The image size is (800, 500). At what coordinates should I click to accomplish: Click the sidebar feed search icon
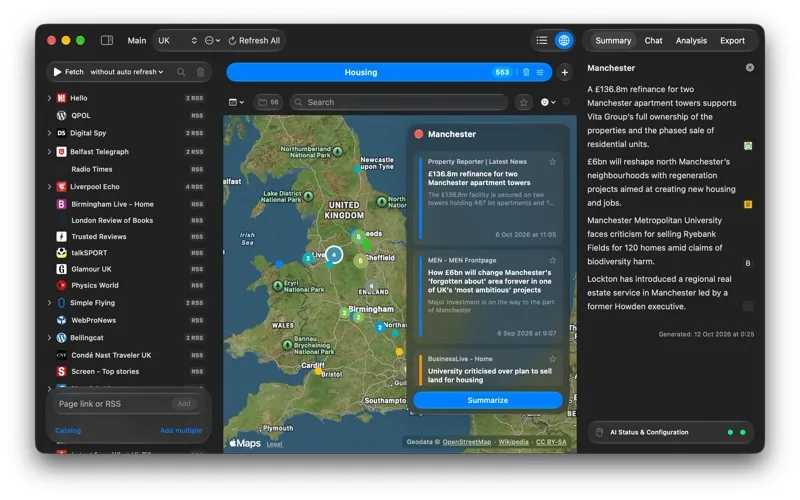[x=181, y=72]
